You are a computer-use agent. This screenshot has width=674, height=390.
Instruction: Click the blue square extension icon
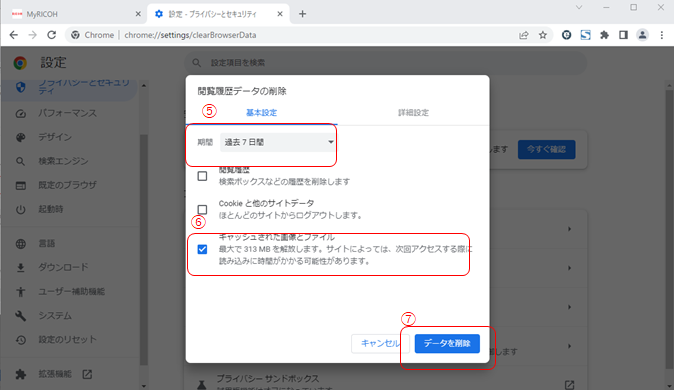585,35
